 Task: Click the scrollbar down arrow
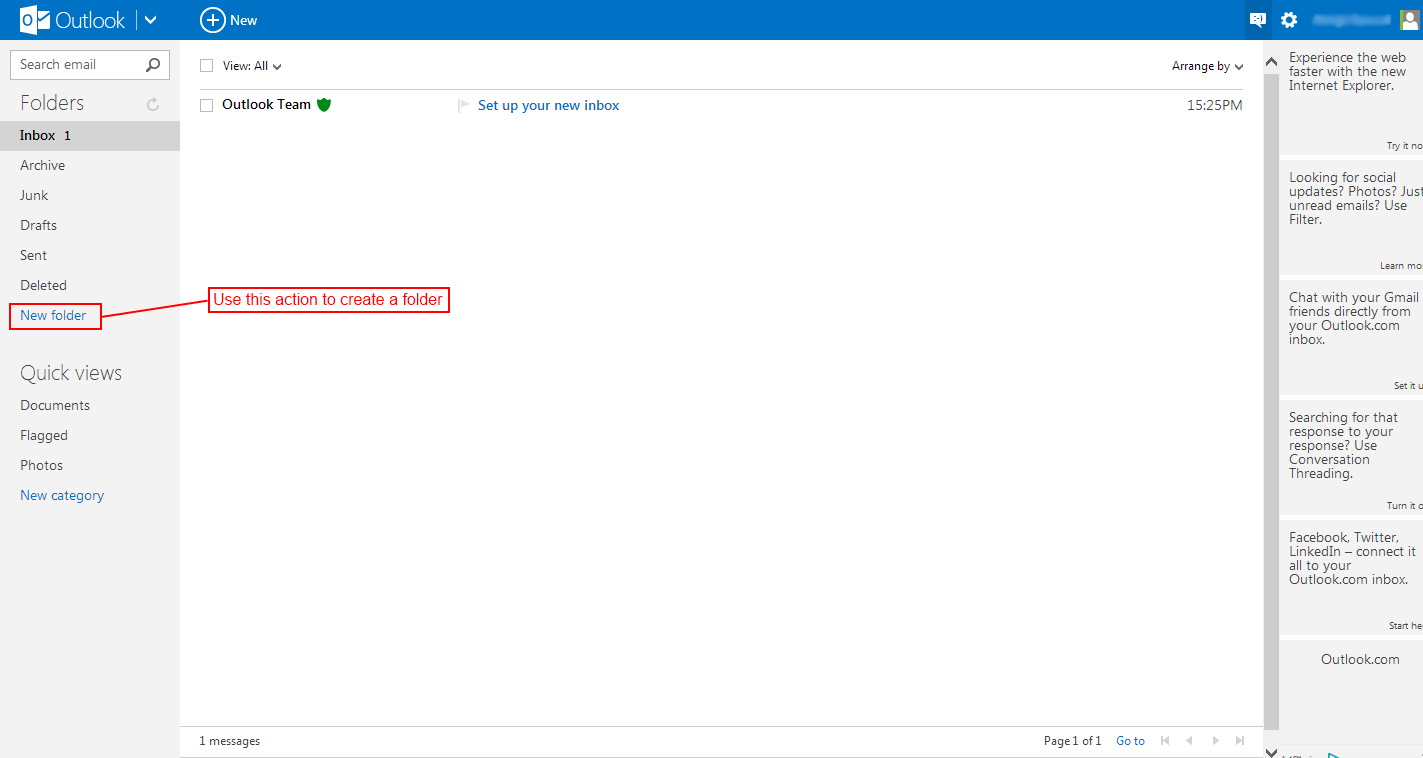1271,751
